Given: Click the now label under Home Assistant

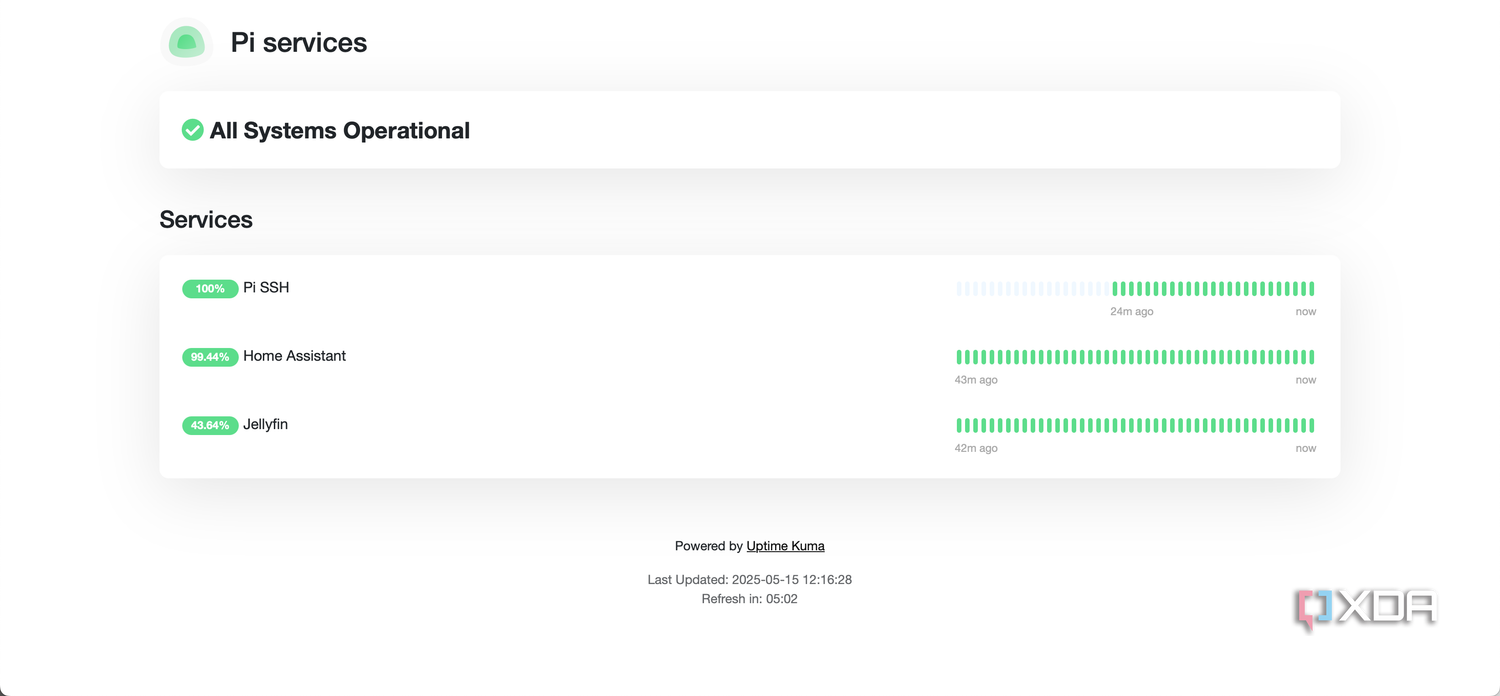Looking at the screenshot, I should coord(1306,380).
